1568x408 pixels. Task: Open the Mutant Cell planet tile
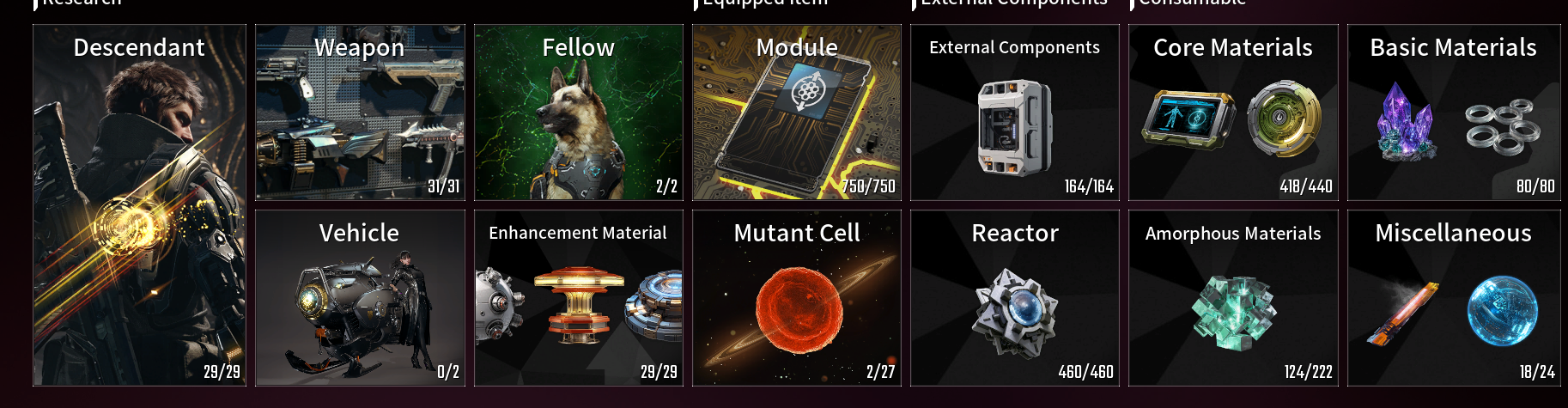[797, 298]
